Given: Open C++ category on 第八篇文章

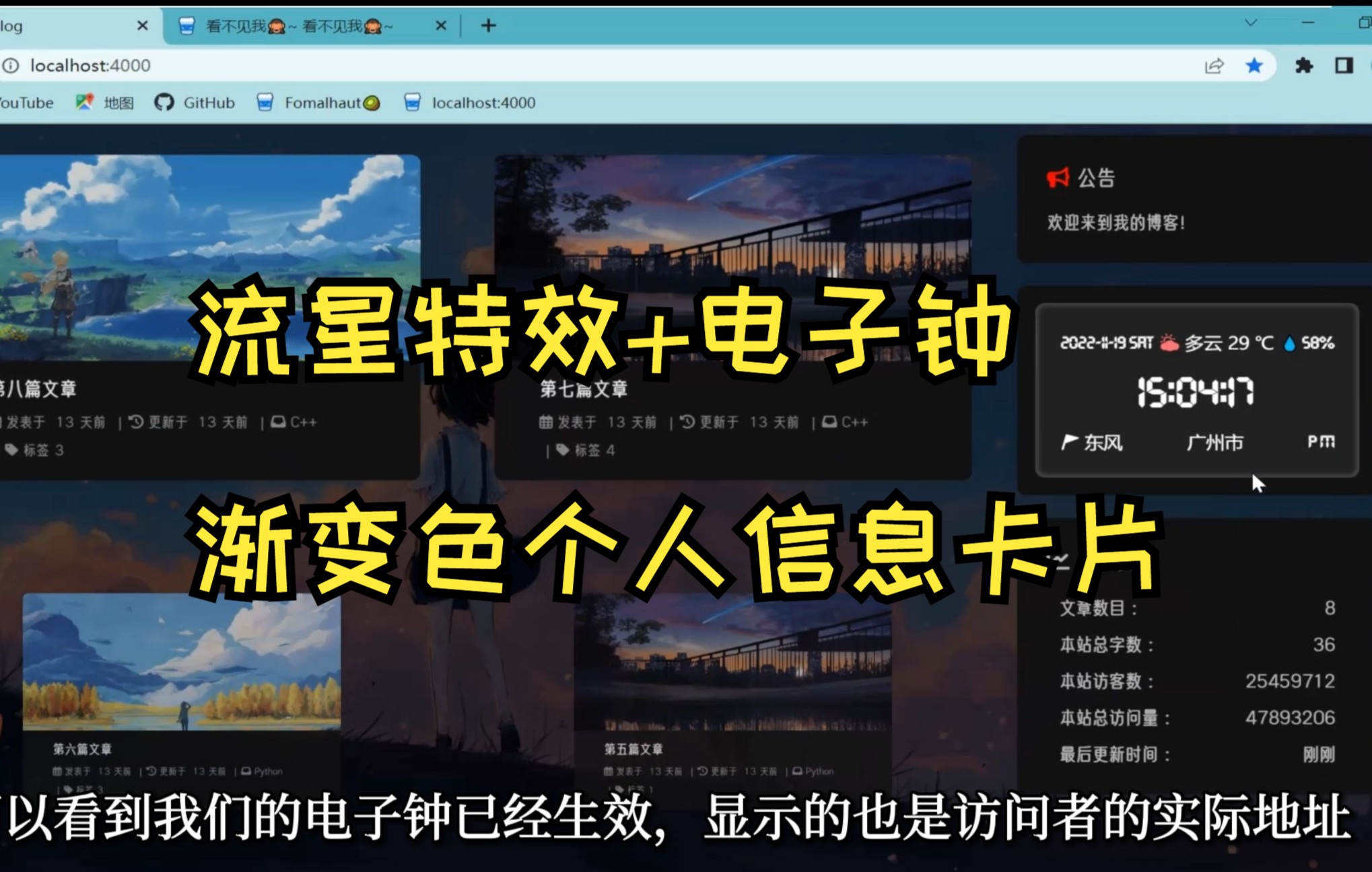Looking at the screenshot, I should pos(303,423).
